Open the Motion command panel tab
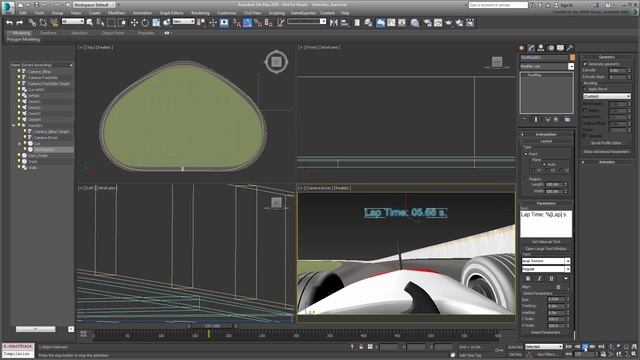Image resolution: width=640 pixels, height=360 pixels. tap(551, 48)
